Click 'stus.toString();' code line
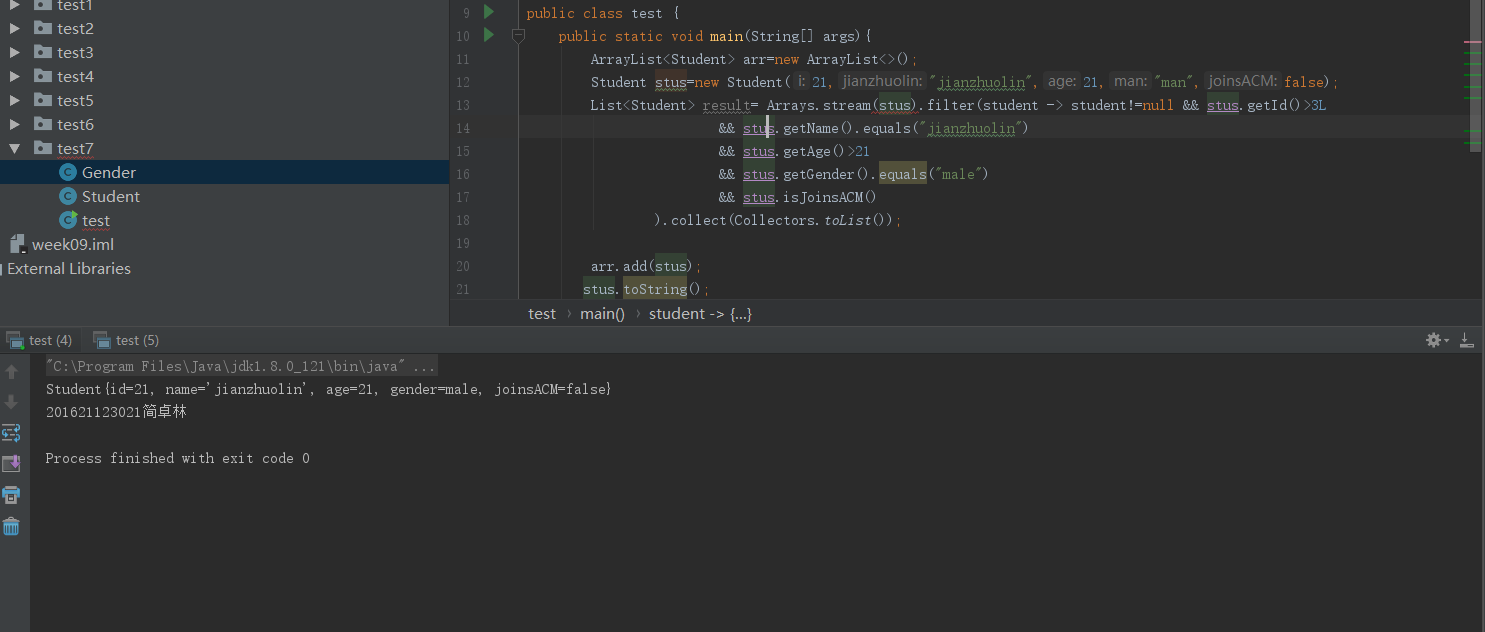Screen dimensions: 1485x632 [646, 289]
